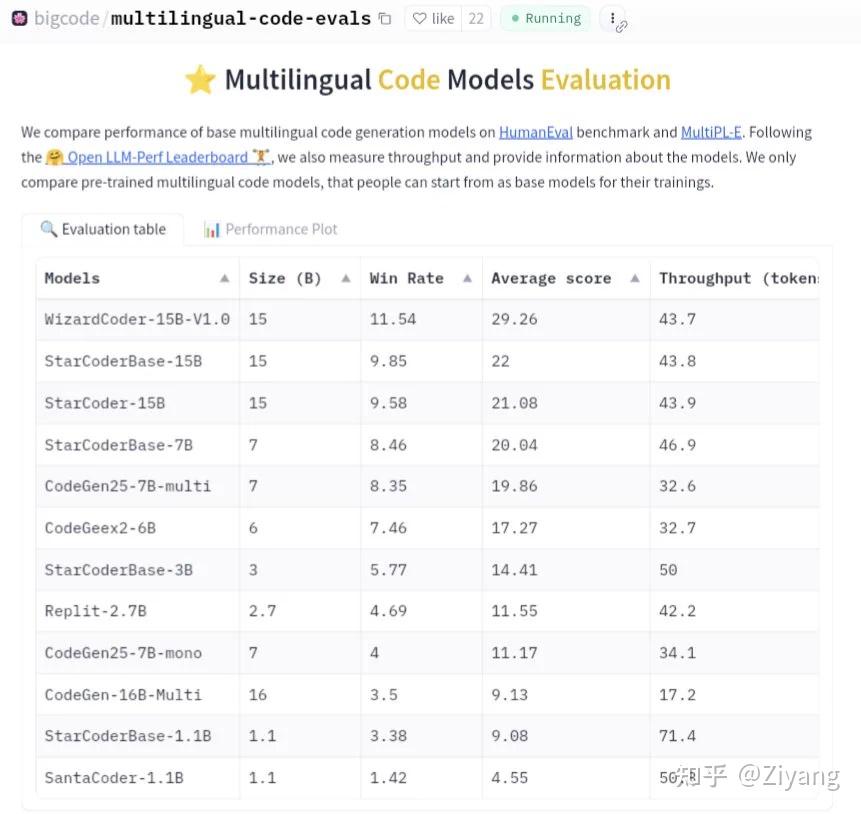
Task: Open the three-dot options menu
Action: pos(612,18)
